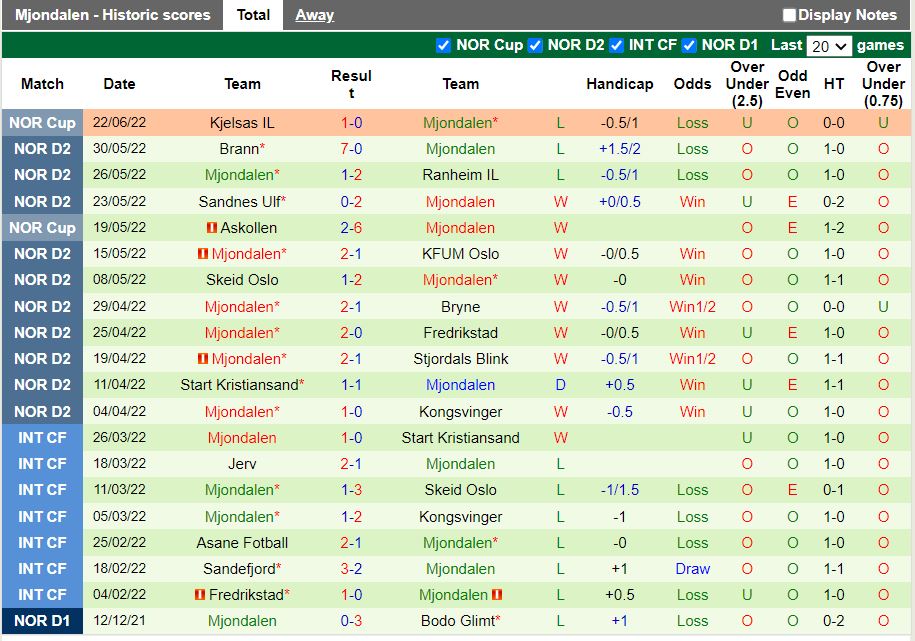
Task: Uncheck the INT CF filter checkbox
Action: 616,46
